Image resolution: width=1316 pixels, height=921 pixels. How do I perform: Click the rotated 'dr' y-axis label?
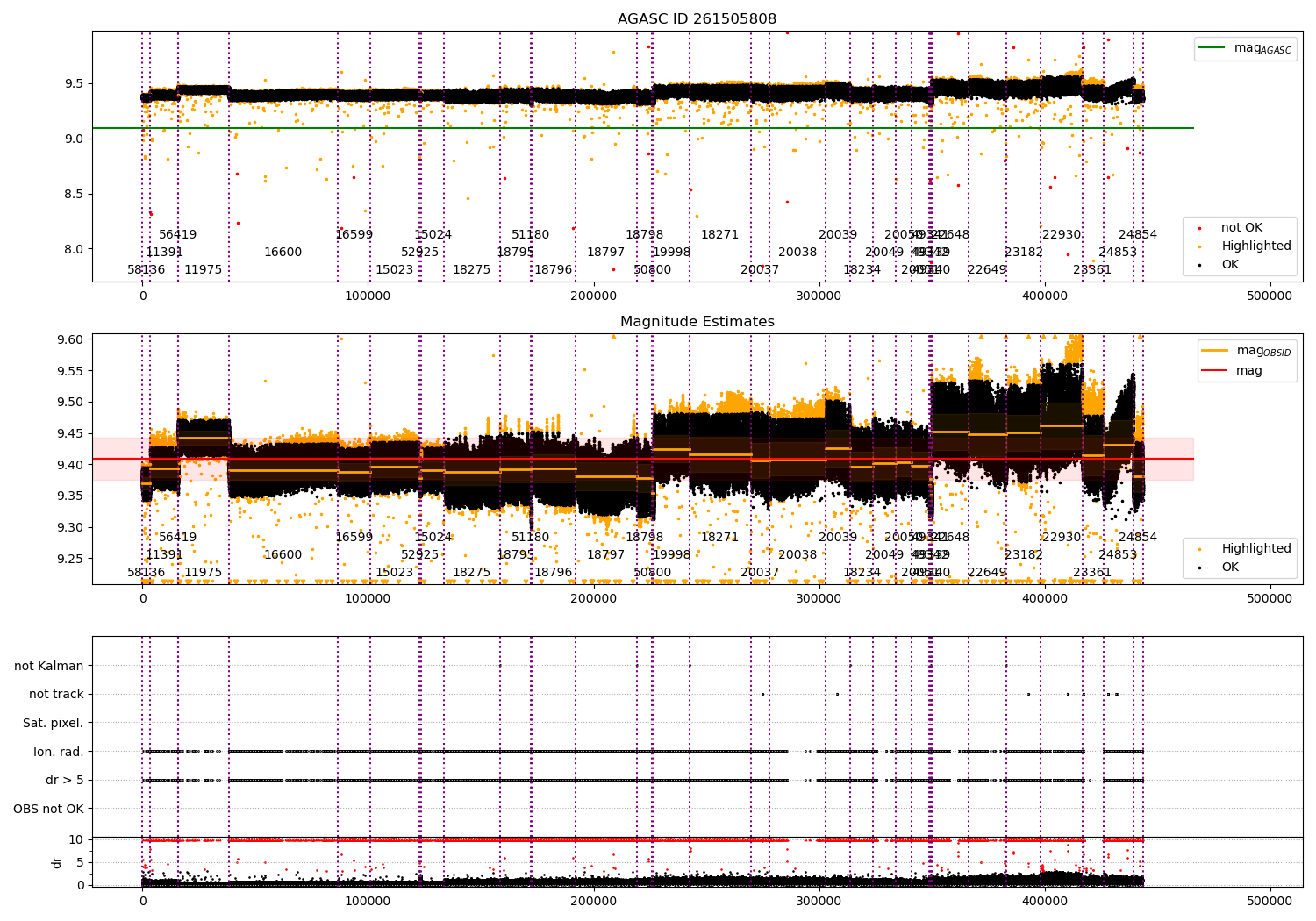coord(57,862)
